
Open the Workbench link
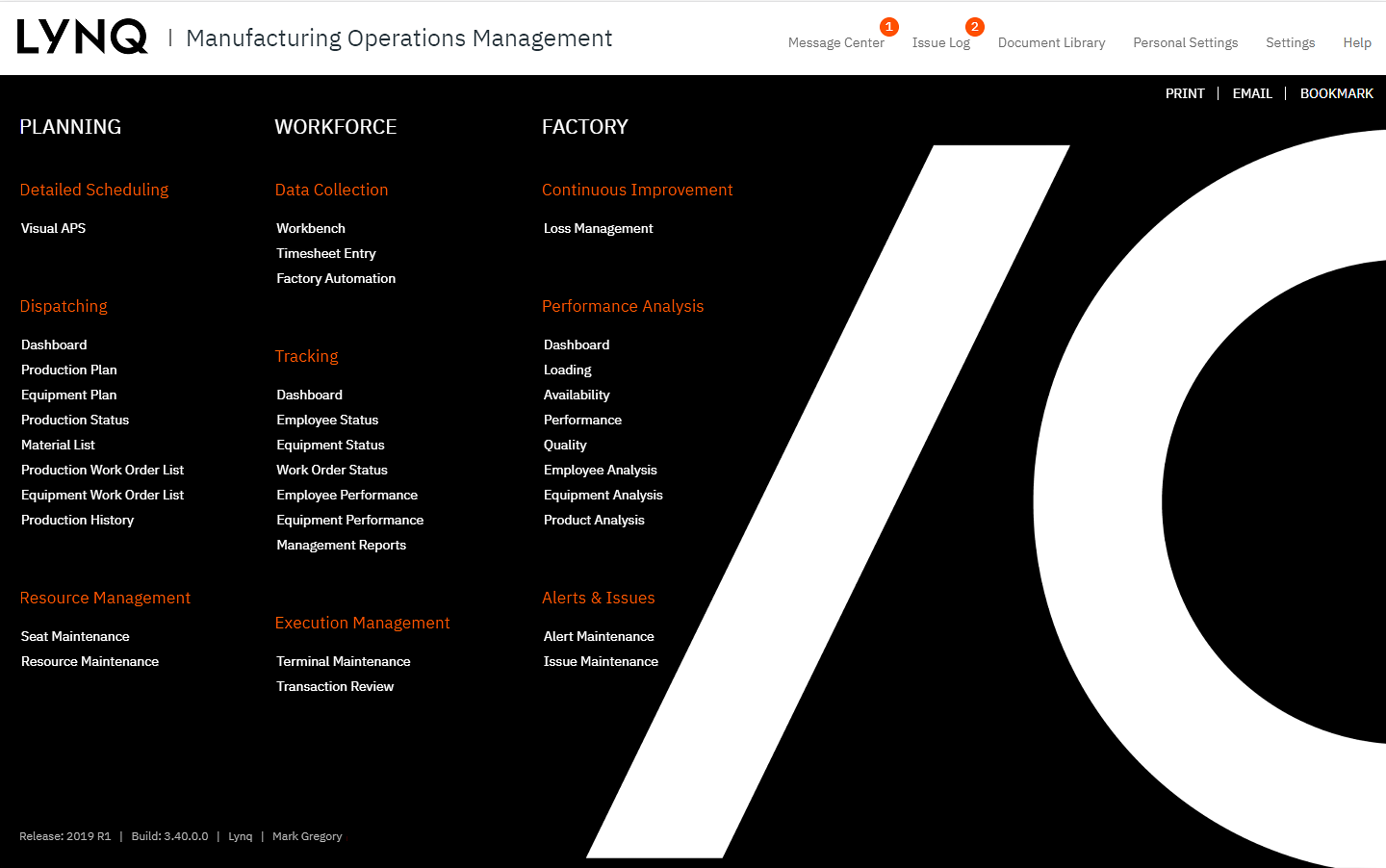click(x=311, y=228)
